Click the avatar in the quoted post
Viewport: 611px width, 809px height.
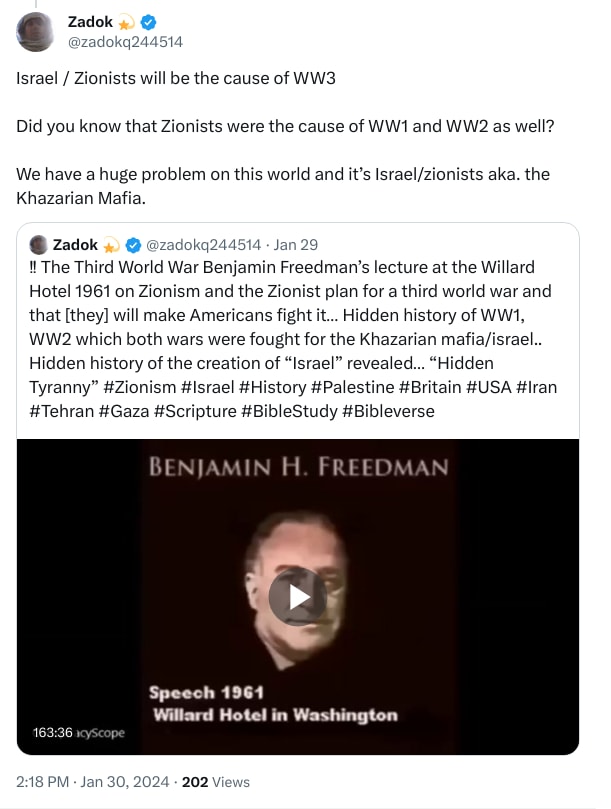coord(39,245)
